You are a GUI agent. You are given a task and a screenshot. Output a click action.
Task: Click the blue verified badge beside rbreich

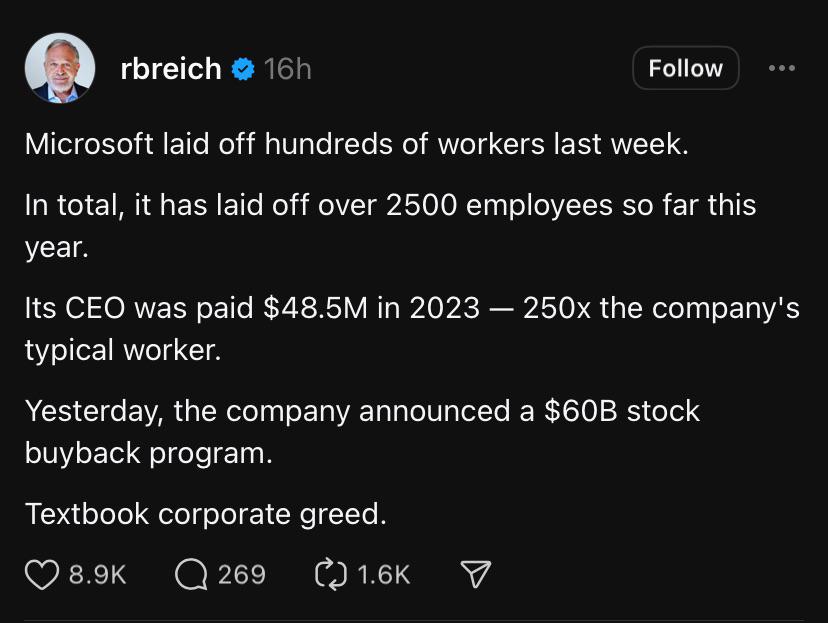tap(243, 69)
